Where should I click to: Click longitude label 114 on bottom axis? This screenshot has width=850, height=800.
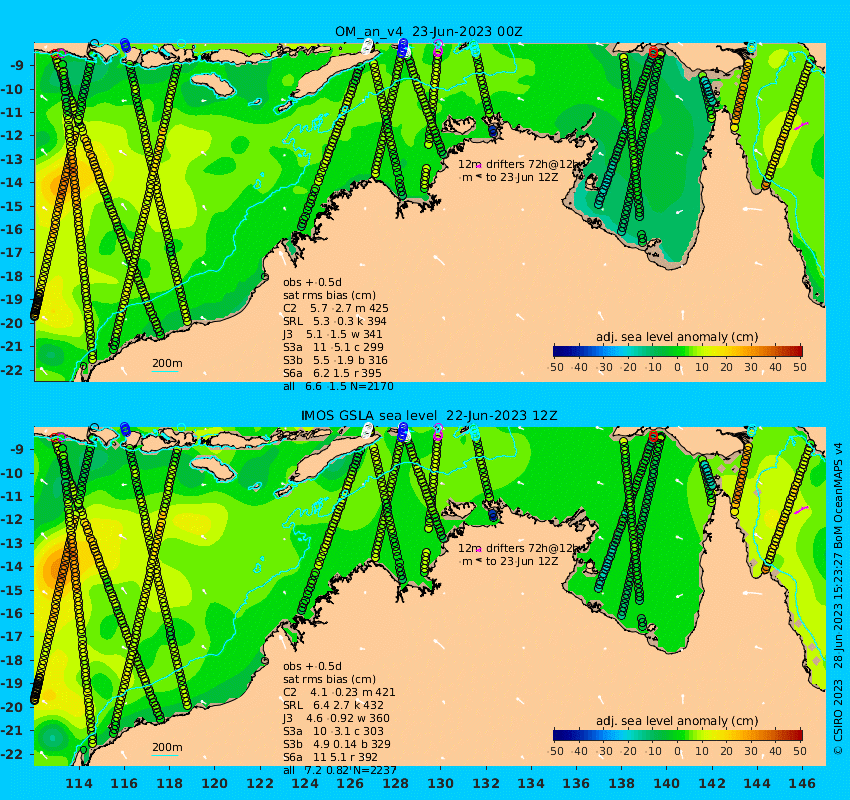tap(79, 783)
